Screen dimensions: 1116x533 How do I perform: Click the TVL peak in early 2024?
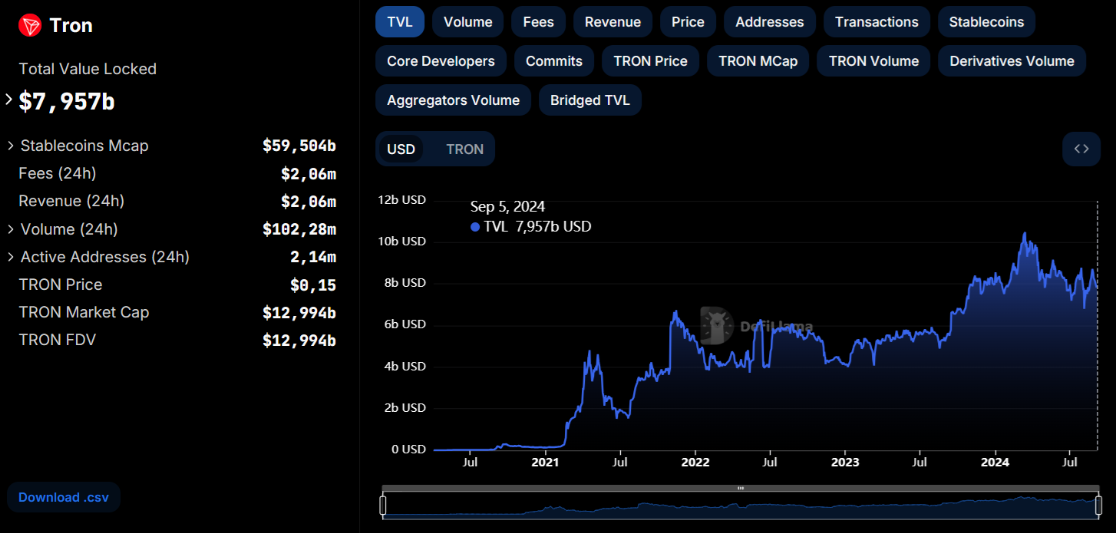(1024, 233)
